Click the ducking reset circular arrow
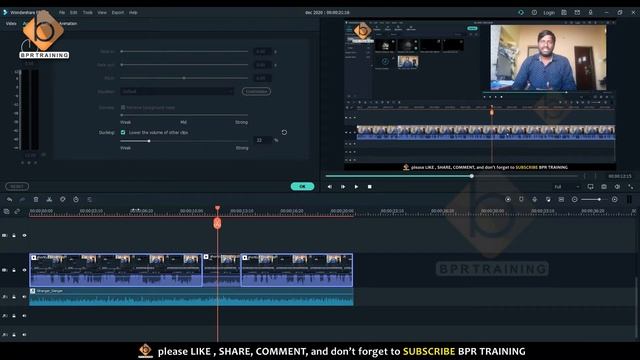The width and height of the screenshot is (640, 360). click(284, 132)
